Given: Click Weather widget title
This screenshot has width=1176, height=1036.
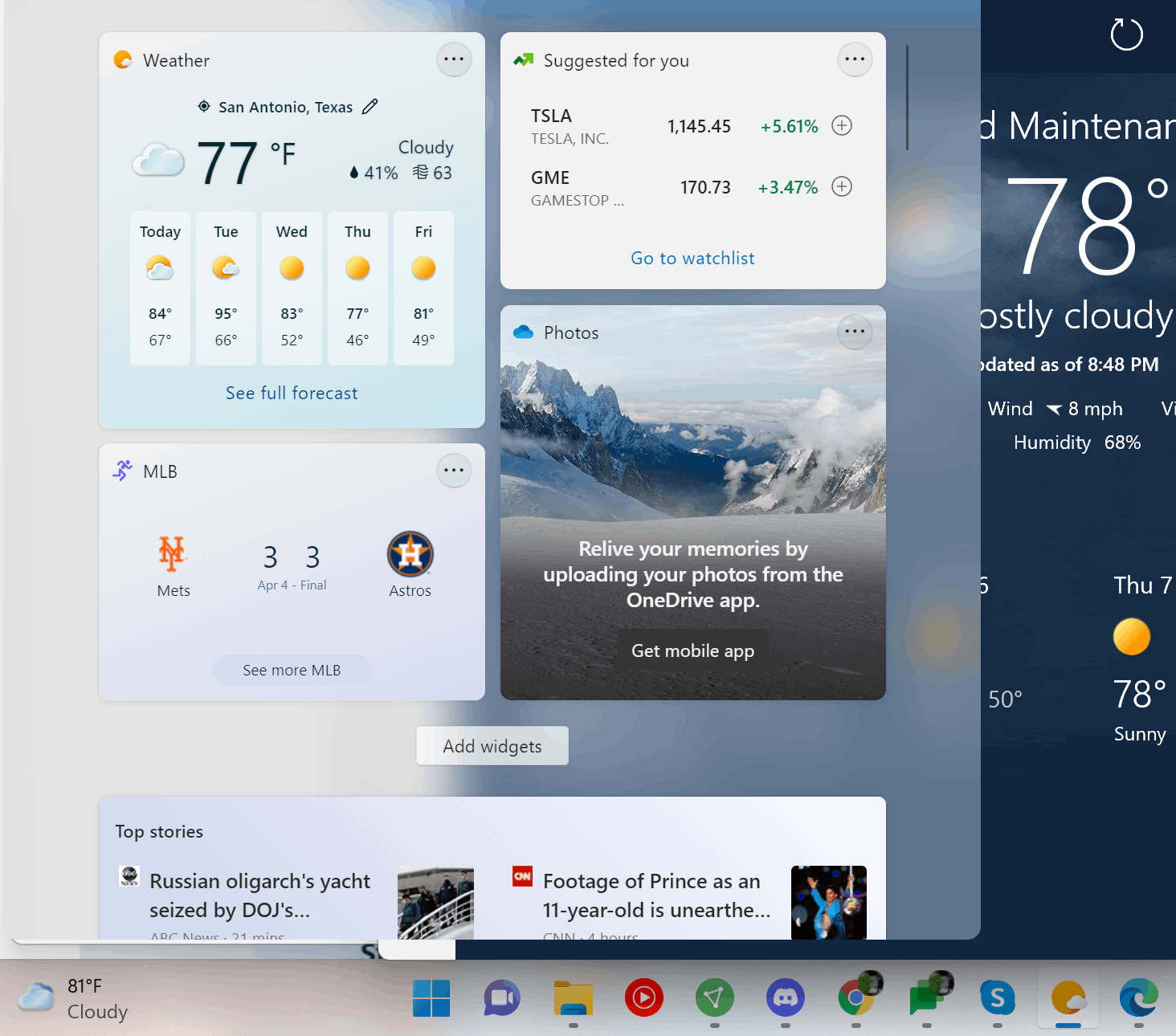Looking at the screenshot, I should (x=176, y=60).
